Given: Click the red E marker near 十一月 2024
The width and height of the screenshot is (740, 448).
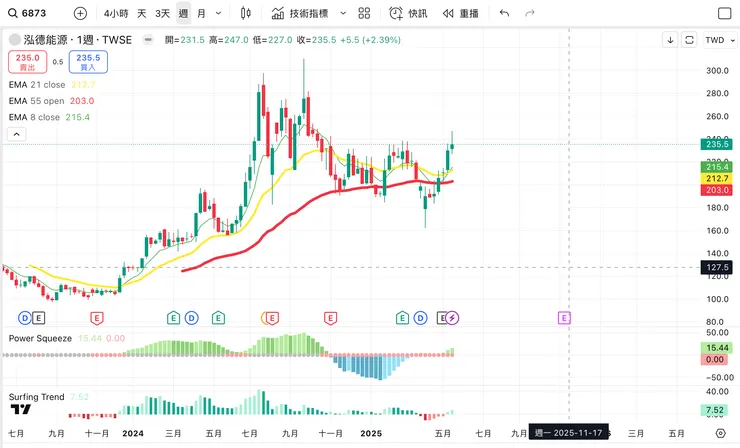Looking at the screenshot, I should click(x=330, y=319).
